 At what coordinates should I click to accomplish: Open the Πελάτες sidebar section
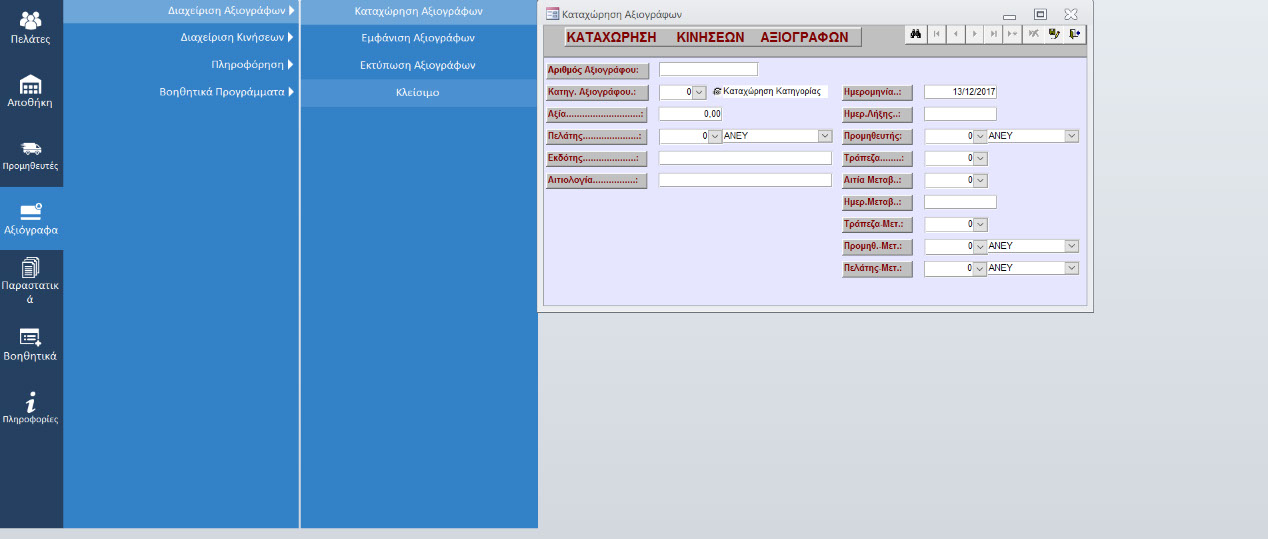(x=30, y=28)
